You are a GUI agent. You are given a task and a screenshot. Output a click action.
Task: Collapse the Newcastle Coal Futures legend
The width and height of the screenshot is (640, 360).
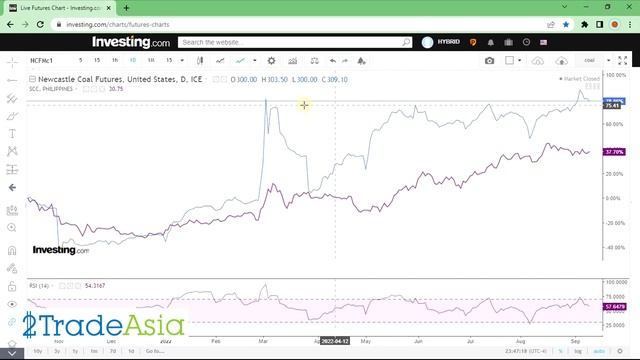tap(32, 79)
